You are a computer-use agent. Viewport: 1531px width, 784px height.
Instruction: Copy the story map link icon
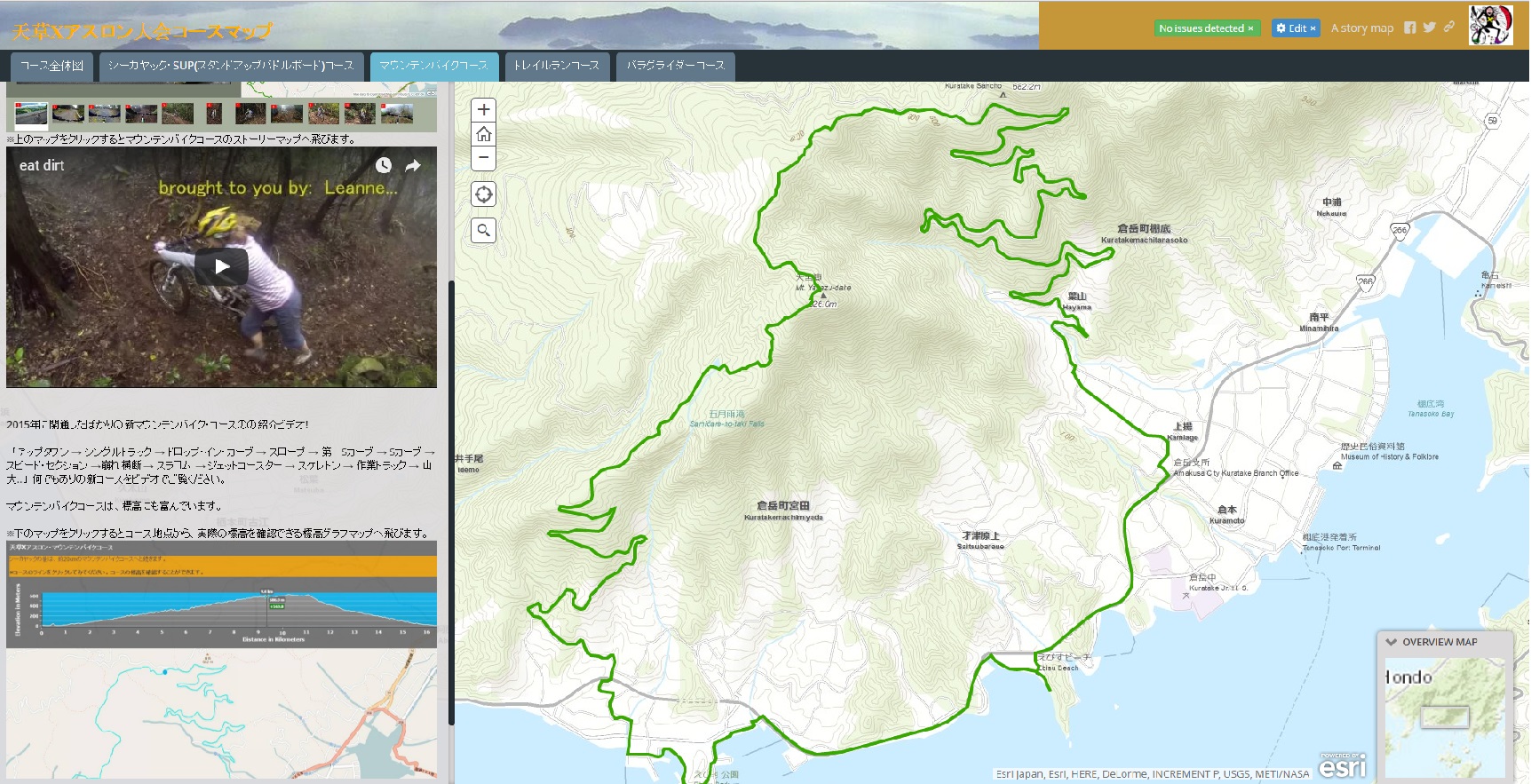point(1448,27)
